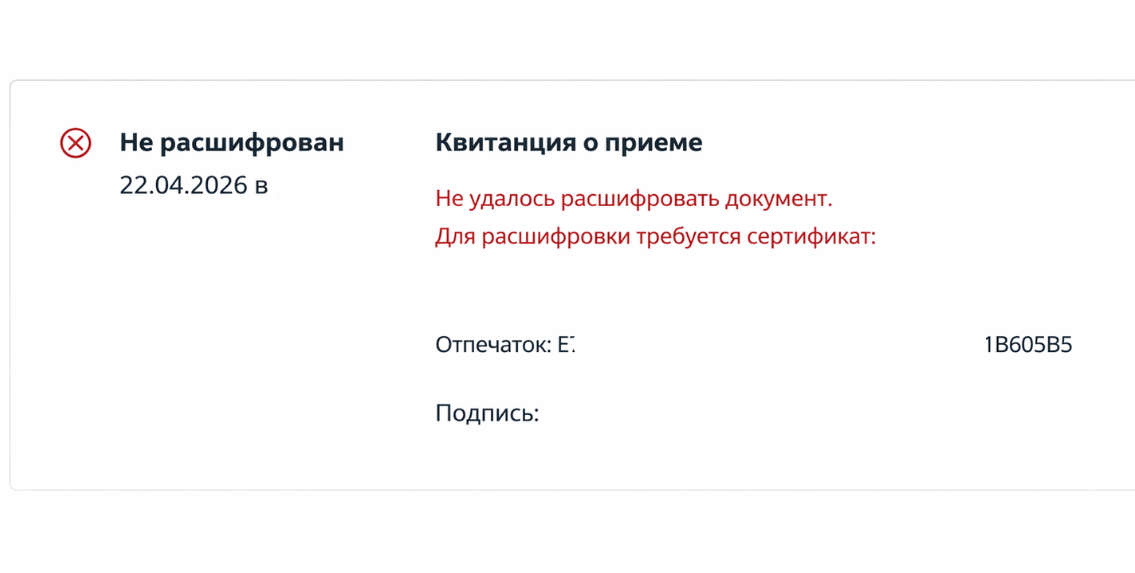Click the "Не расшифрован" status heading
The width and height of the screenshot is (1135, 573).
(231, 143)
